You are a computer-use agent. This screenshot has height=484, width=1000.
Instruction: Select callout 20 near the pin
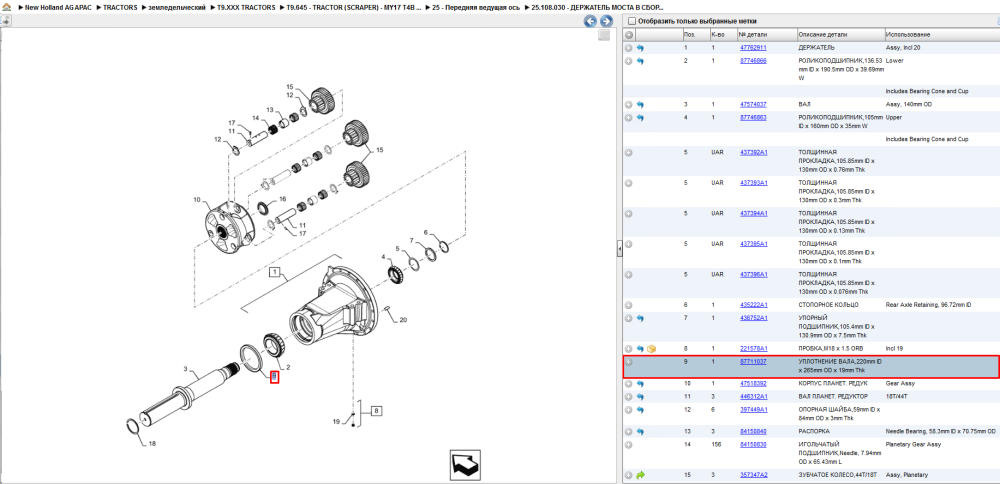click(402, 319)
